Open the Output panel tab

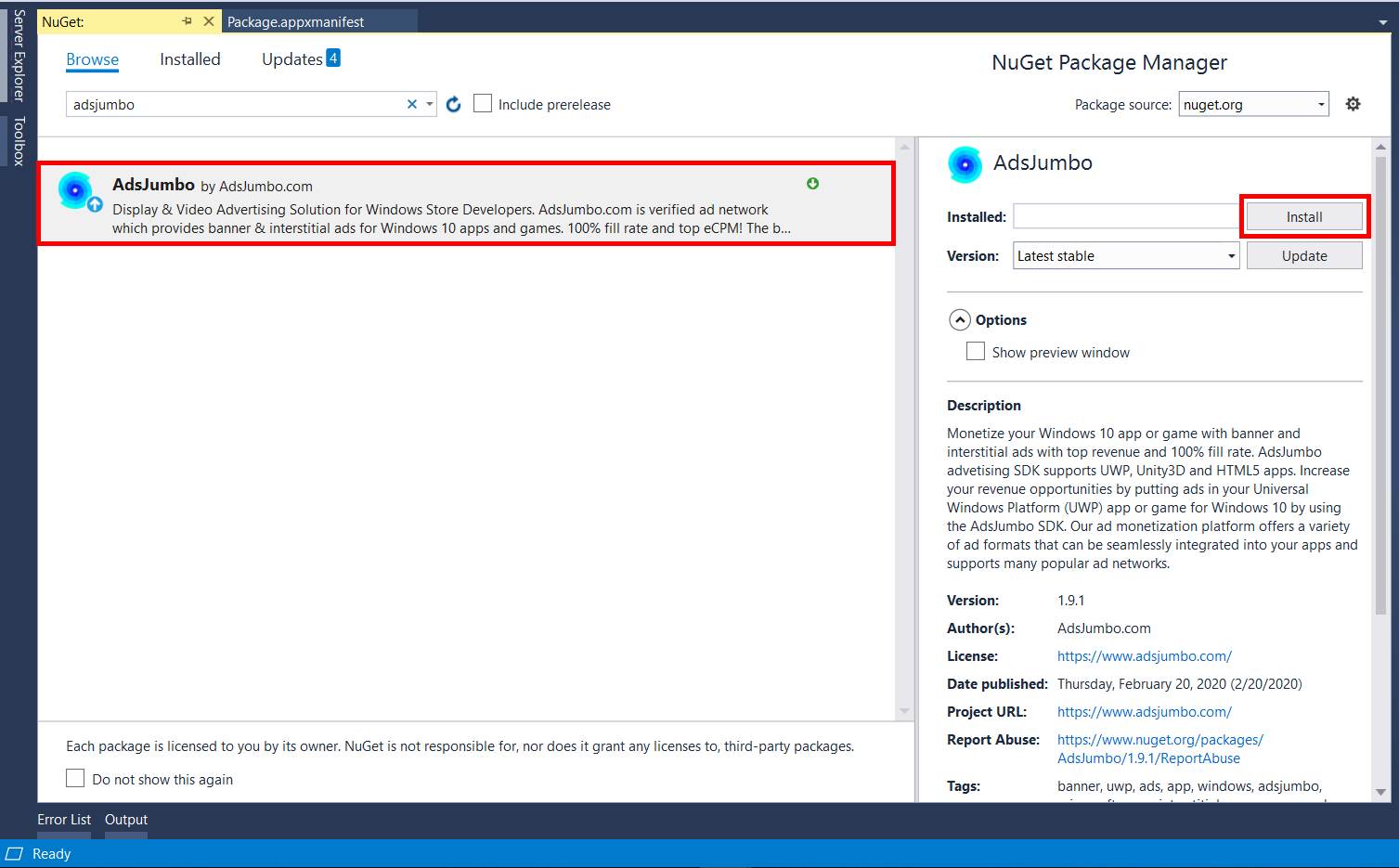pos(126,820)
